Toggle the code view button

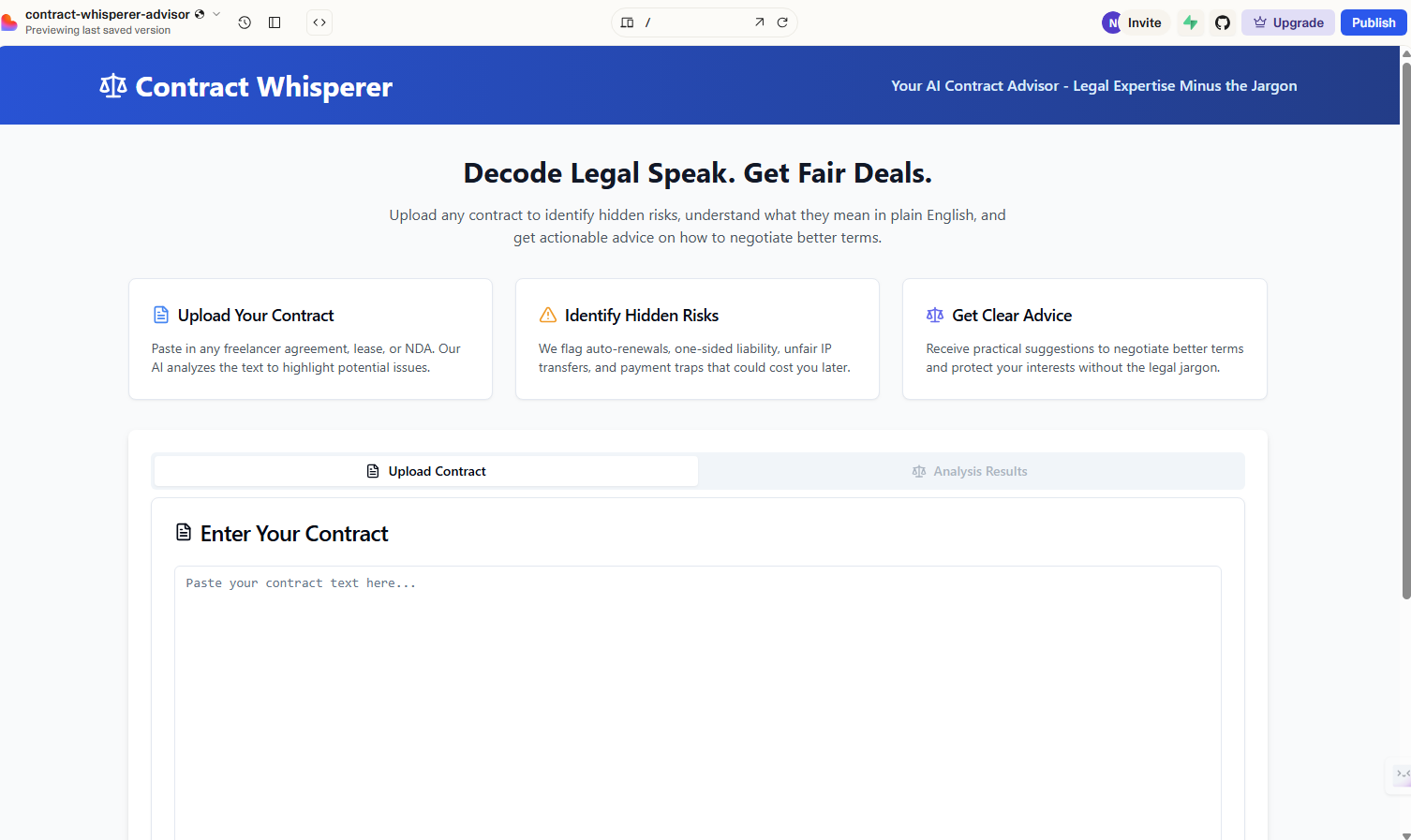[319, 22]
